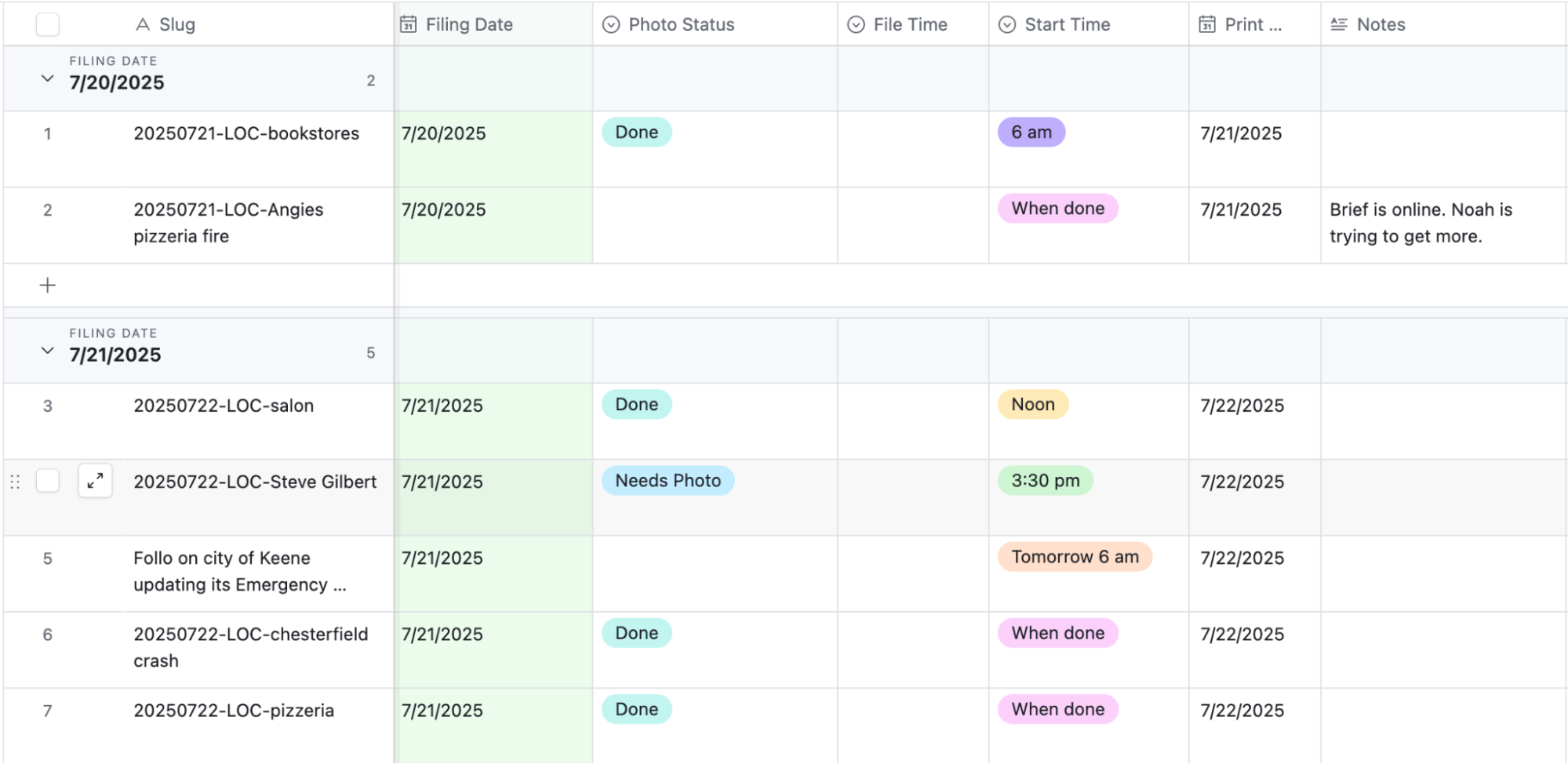Select slug 20250722-LOC-salon

[x=224, y=406]
